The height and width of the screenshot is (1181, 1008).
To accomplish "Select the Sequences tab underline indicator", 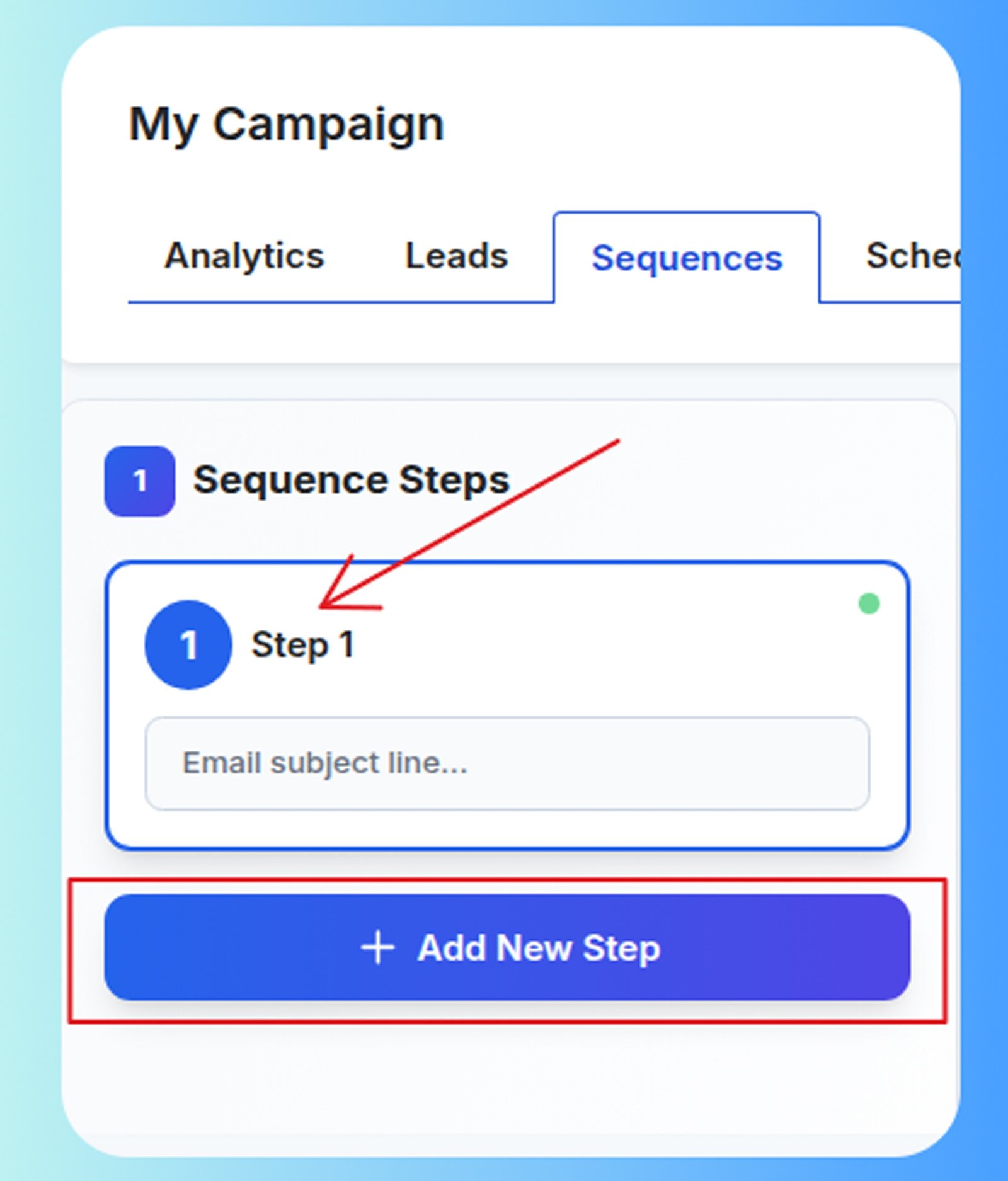I will 686,302.
